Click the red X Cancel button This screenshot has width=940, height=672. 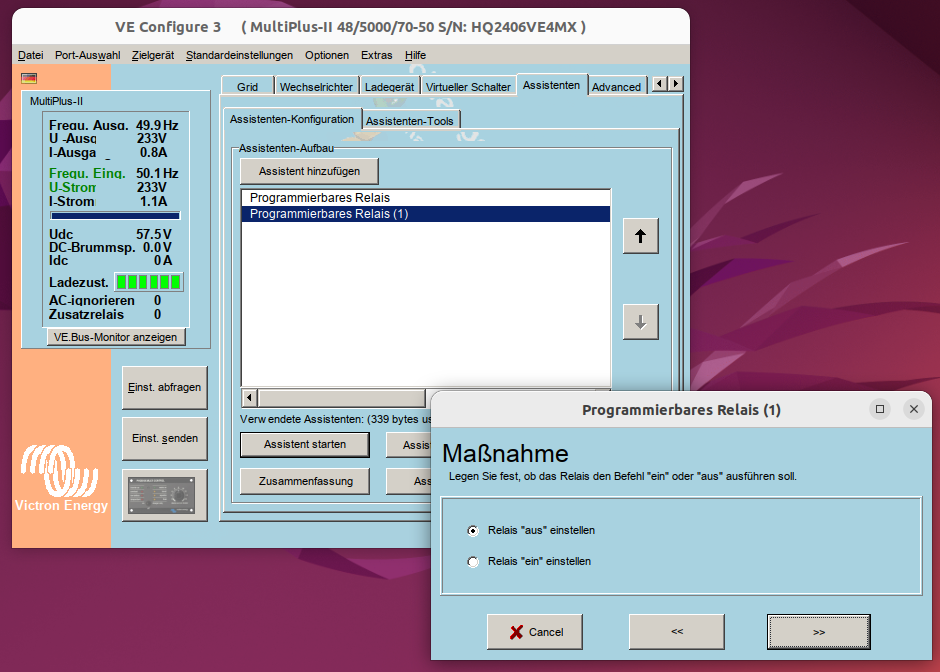coord(535,632)
